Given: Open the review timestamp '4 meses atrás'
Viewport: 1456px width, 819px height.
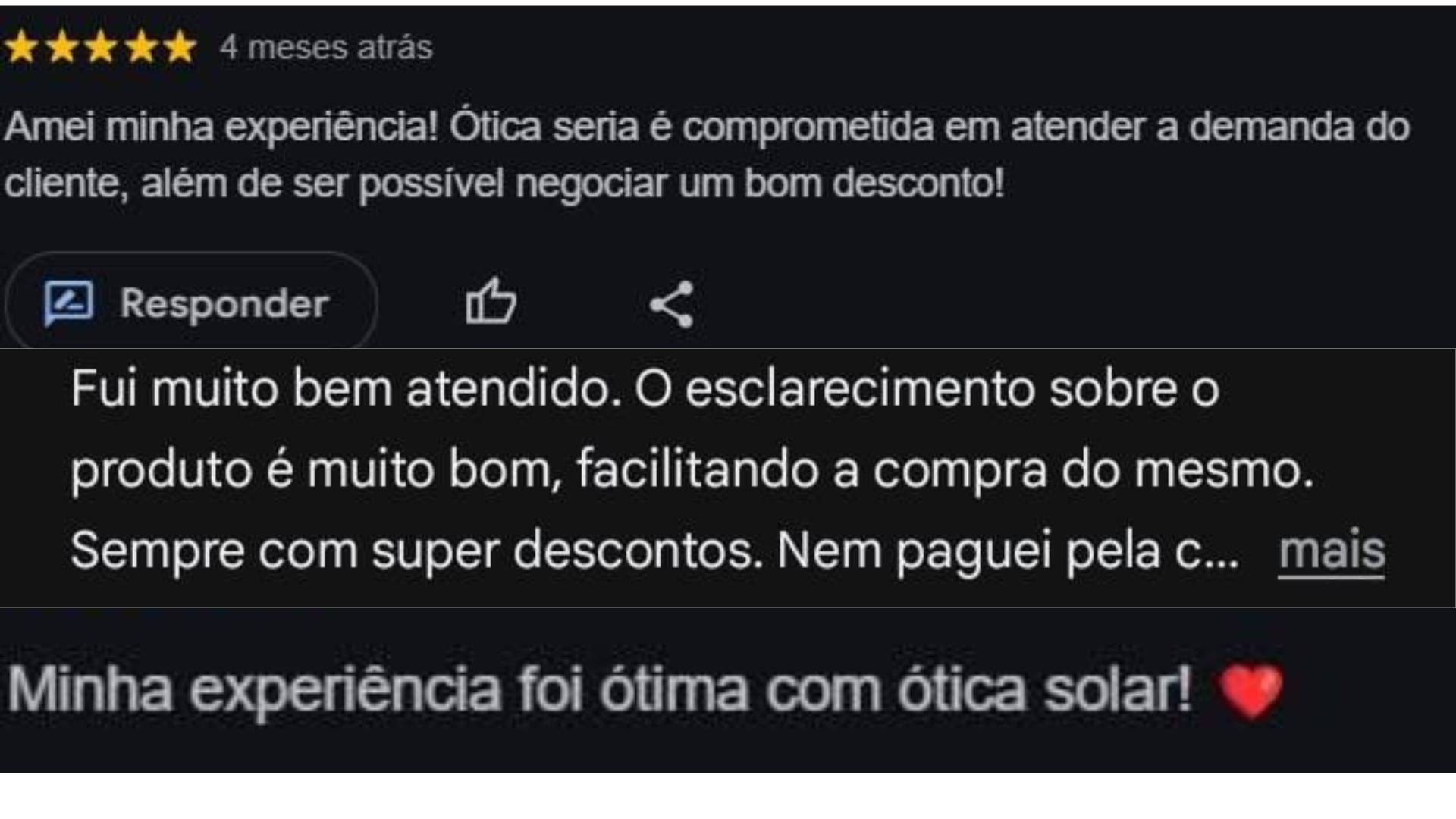Looking at the screenshot, I should click(325, 47).
